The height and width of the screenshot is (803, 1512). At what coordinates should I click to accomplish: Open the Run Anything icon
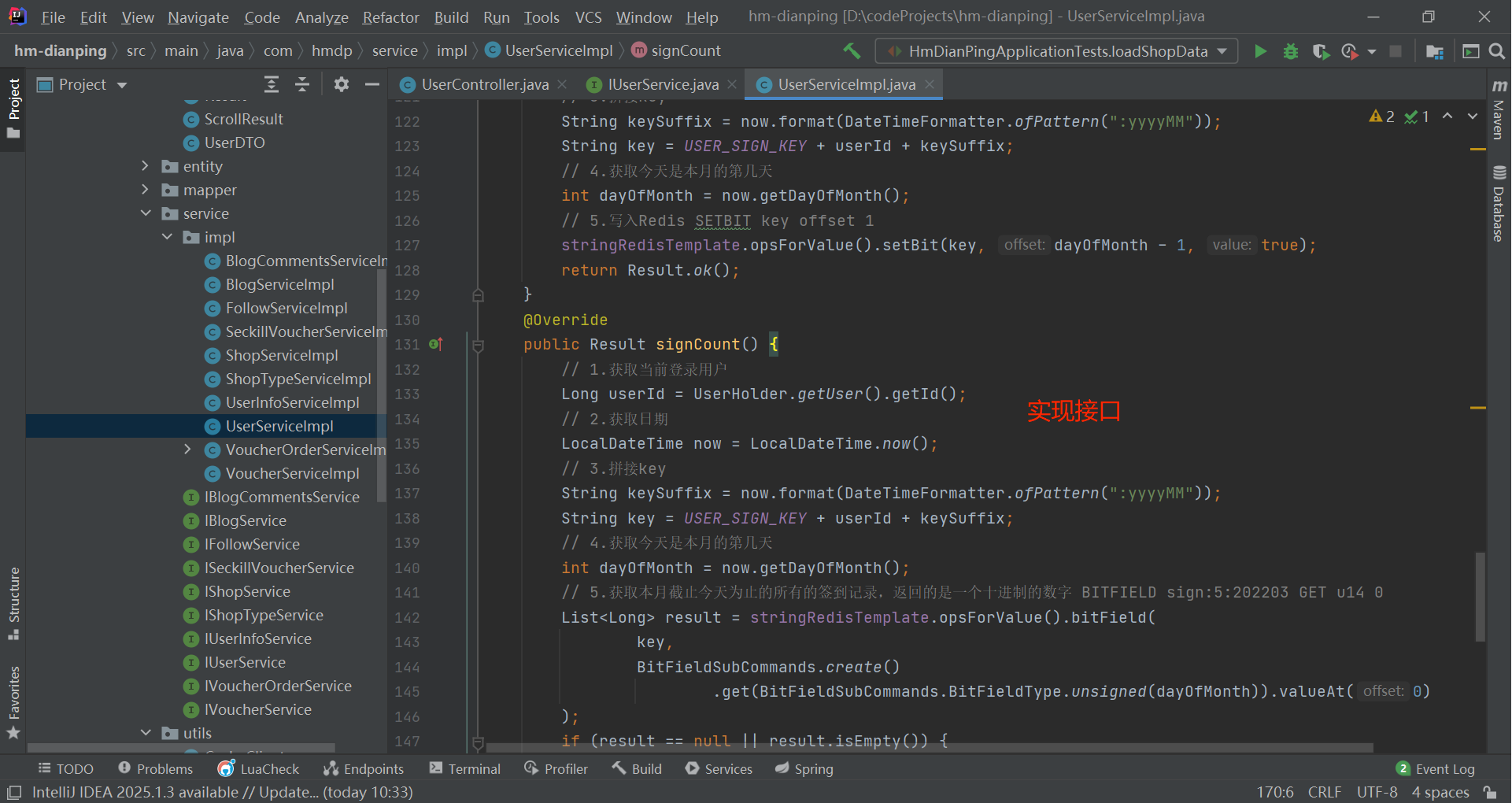pos(1470,51)
